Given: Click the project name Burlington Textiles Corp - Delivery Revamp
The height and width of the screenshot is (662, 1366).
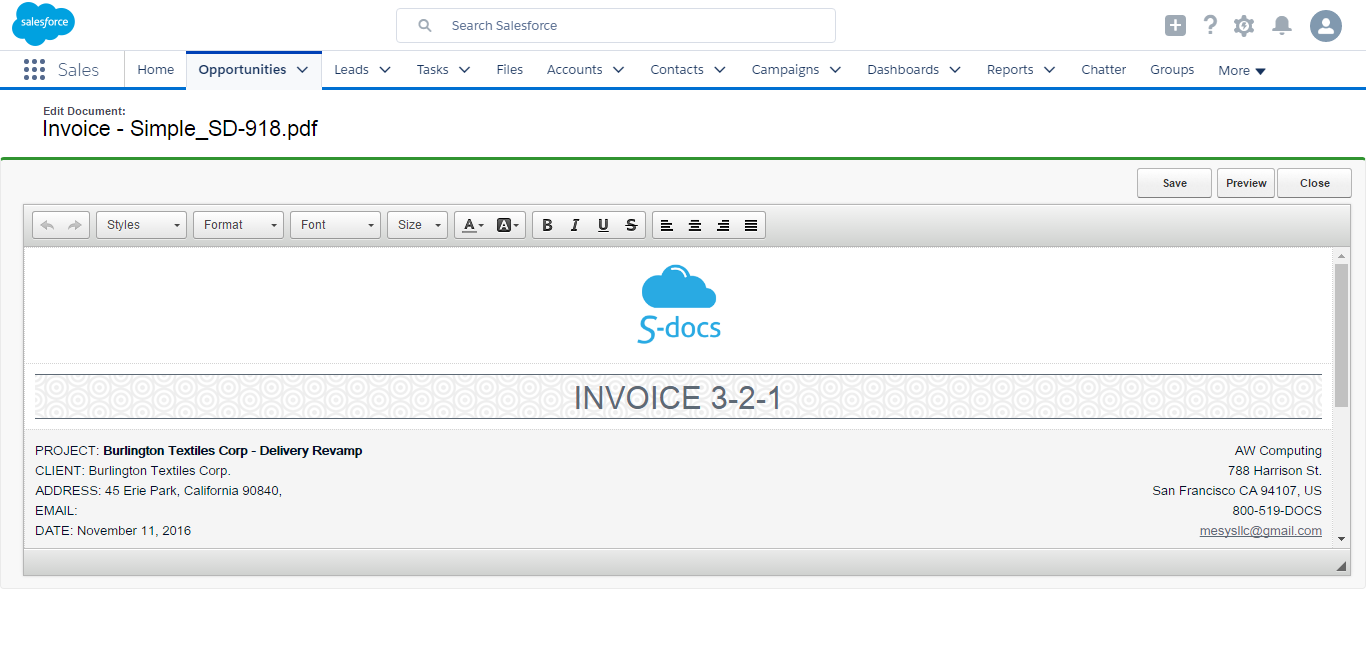Looking at the screenshot, I should [233, 451].
